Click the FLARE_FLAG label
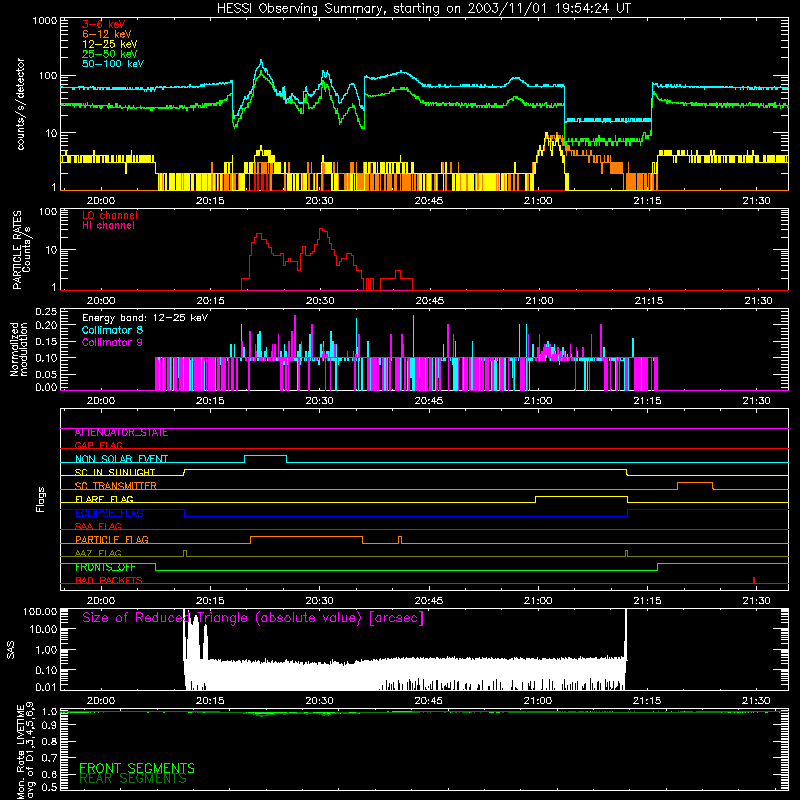This screenshot has width=800, height=800. pyautogui.click(x=104, y=499)
